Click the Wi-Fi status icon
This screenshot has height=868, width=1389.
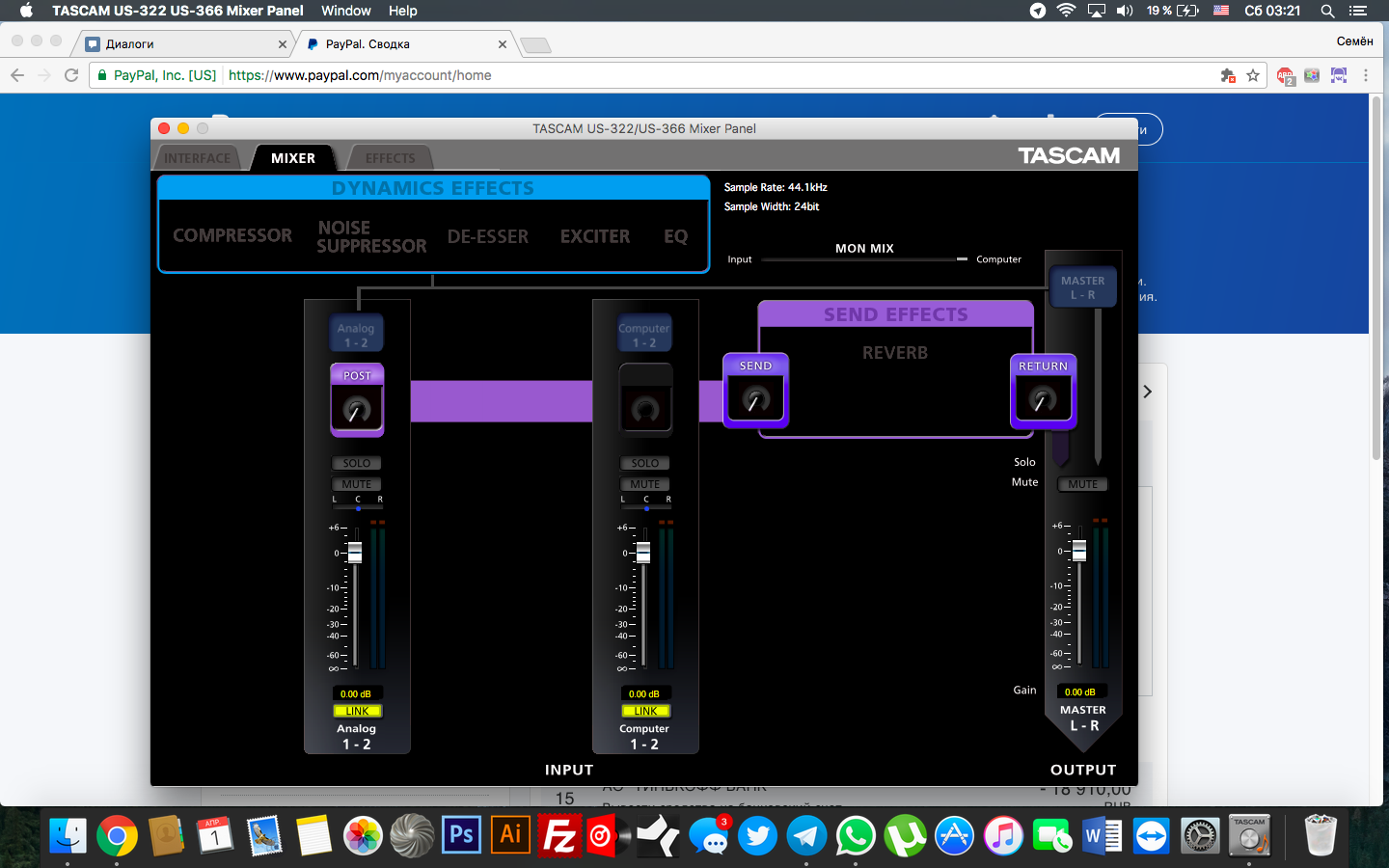coord(1066,11)
